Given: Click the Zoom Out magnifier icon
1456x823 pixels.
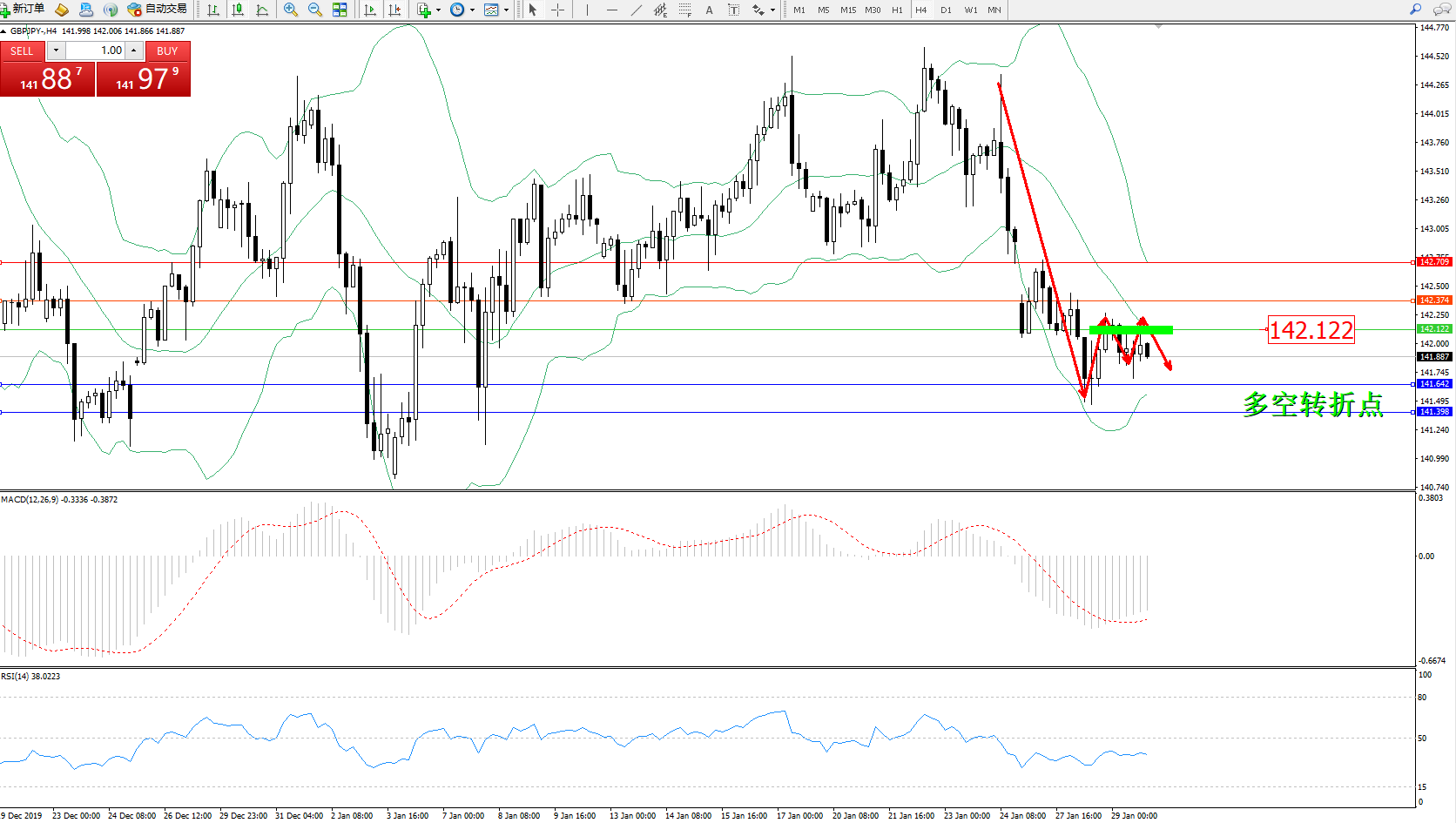Looking at the screenshot, I should [x=314, y=10].
